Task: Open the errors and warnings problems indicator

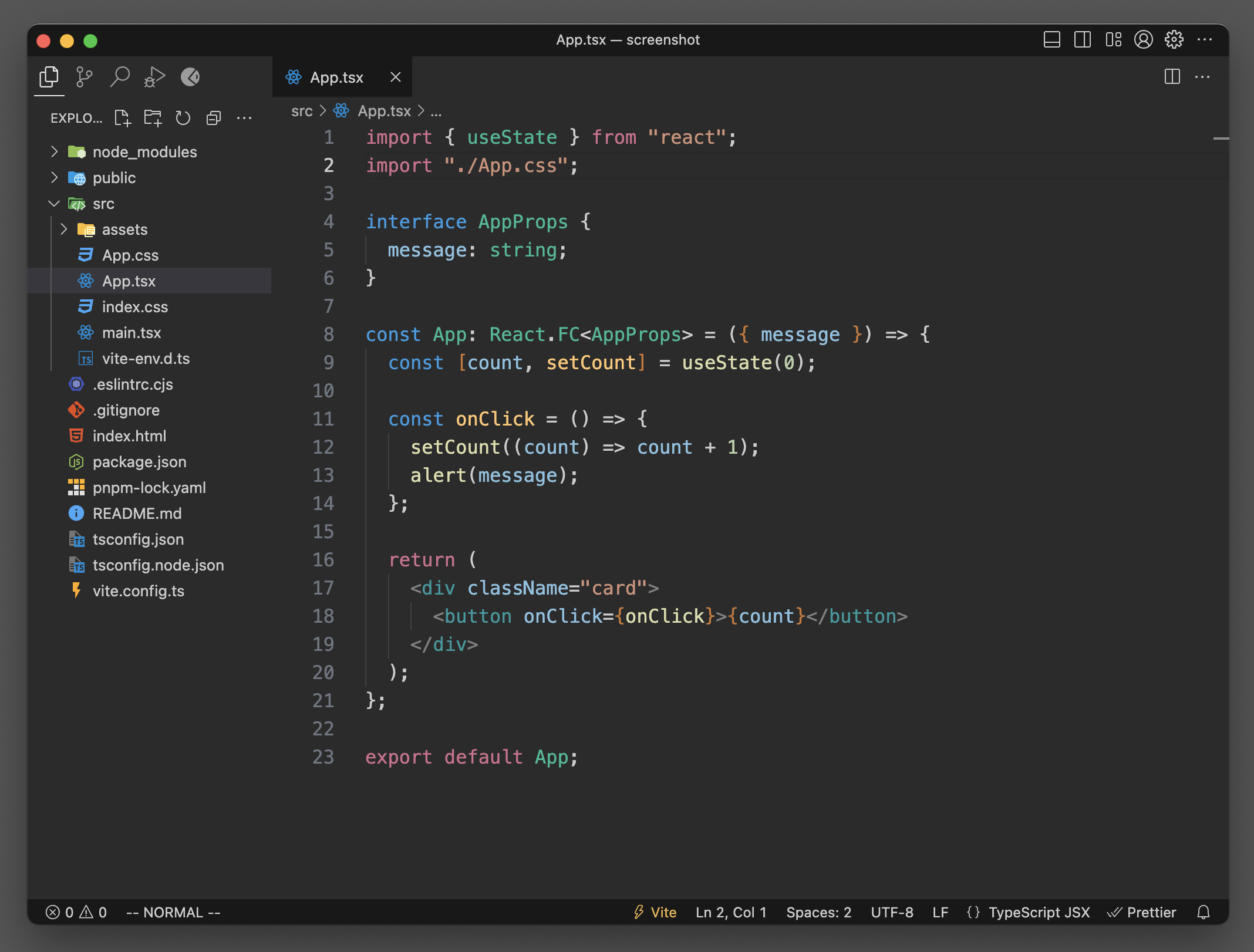Action: [76, 913]
